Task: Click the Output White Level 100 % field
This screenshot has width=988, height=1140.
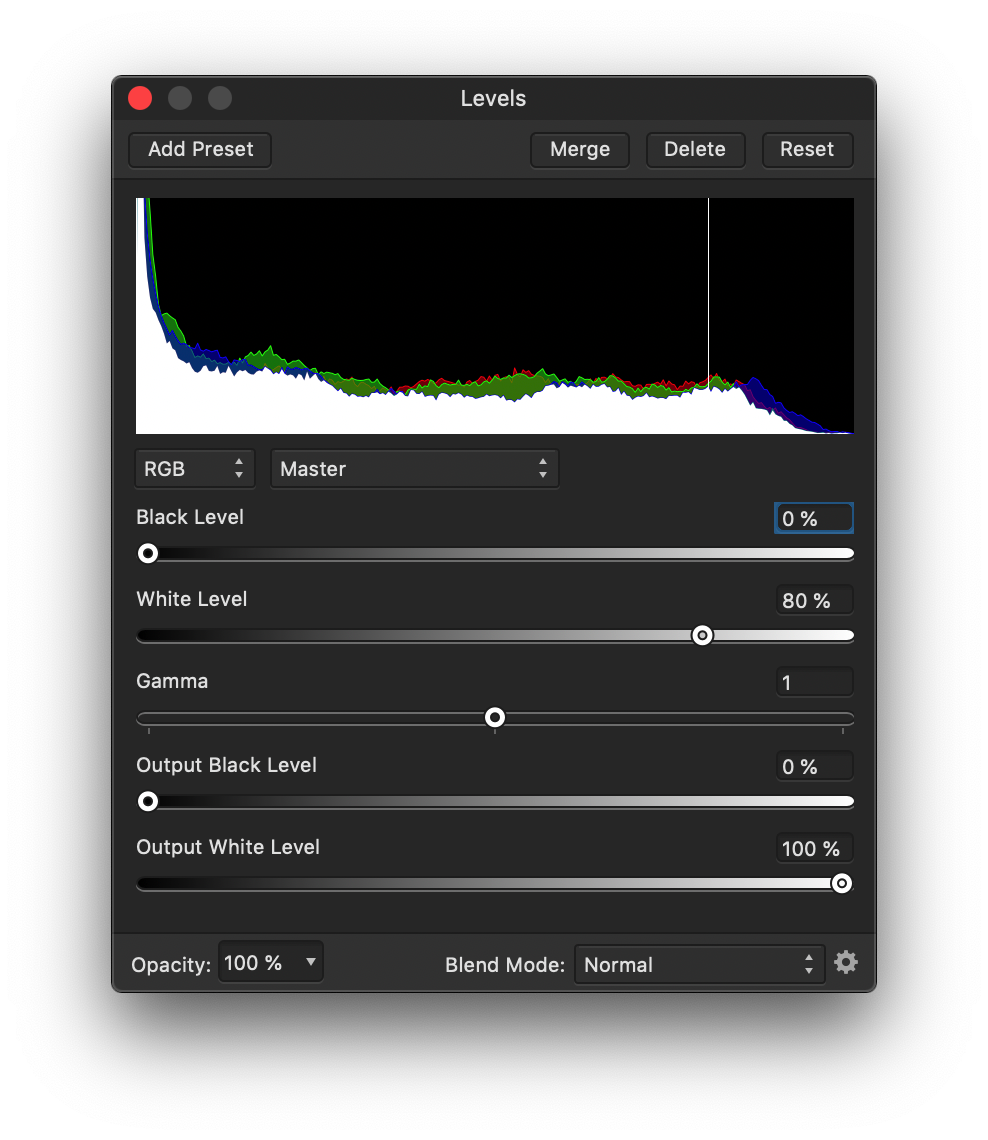Action: 813,848
